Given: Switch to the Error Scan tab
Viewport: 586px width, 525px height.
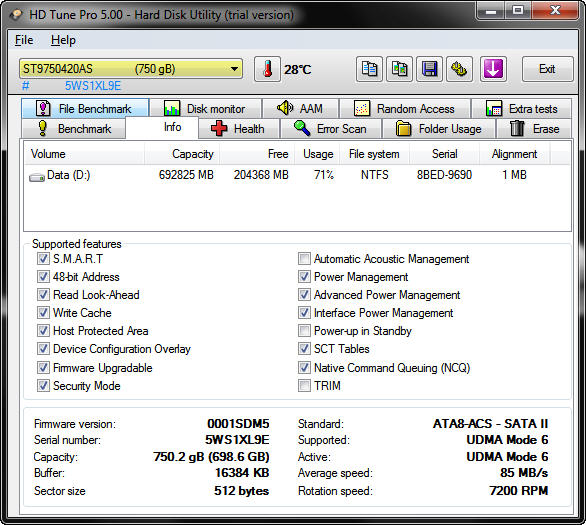Looking at the screenshot, I should [330, 129].
